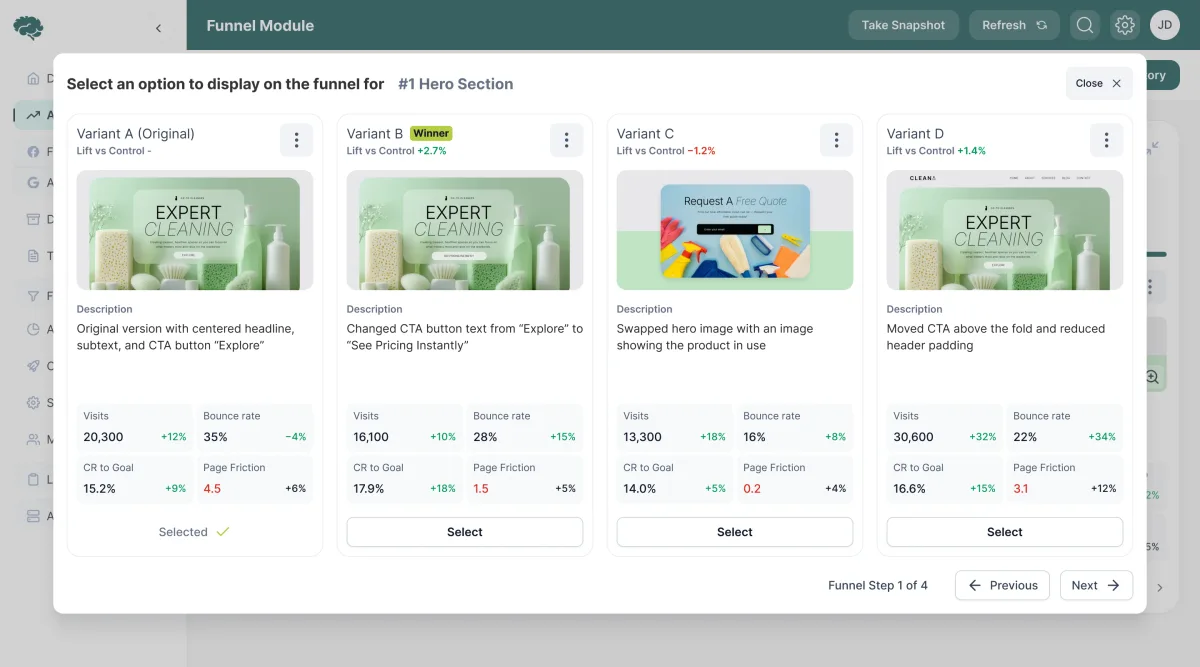The height and width of the screenshot is (667, 1200).
Task: Open the funnel filter sidebar icon
Action: coord(34,296)
